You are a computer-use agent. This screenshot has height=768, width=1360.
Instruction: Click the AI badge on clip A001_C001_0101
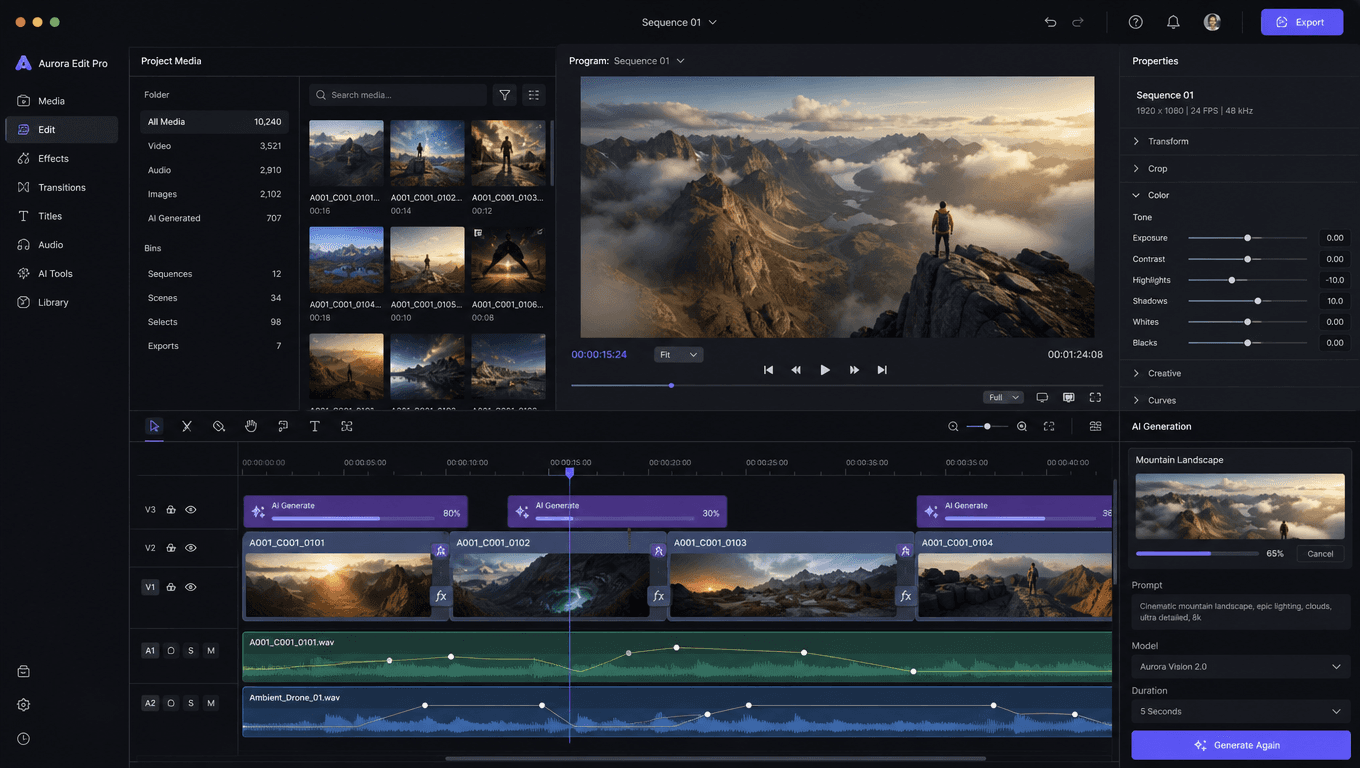click(x=440, y=551)
